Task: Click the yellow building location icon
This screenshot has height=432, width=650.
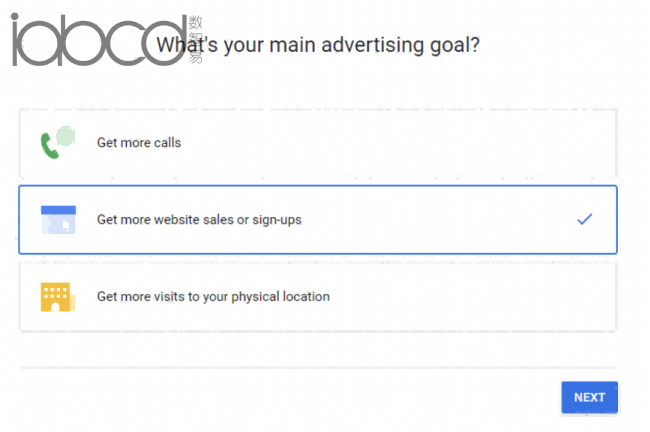Action: pos(58,297)
